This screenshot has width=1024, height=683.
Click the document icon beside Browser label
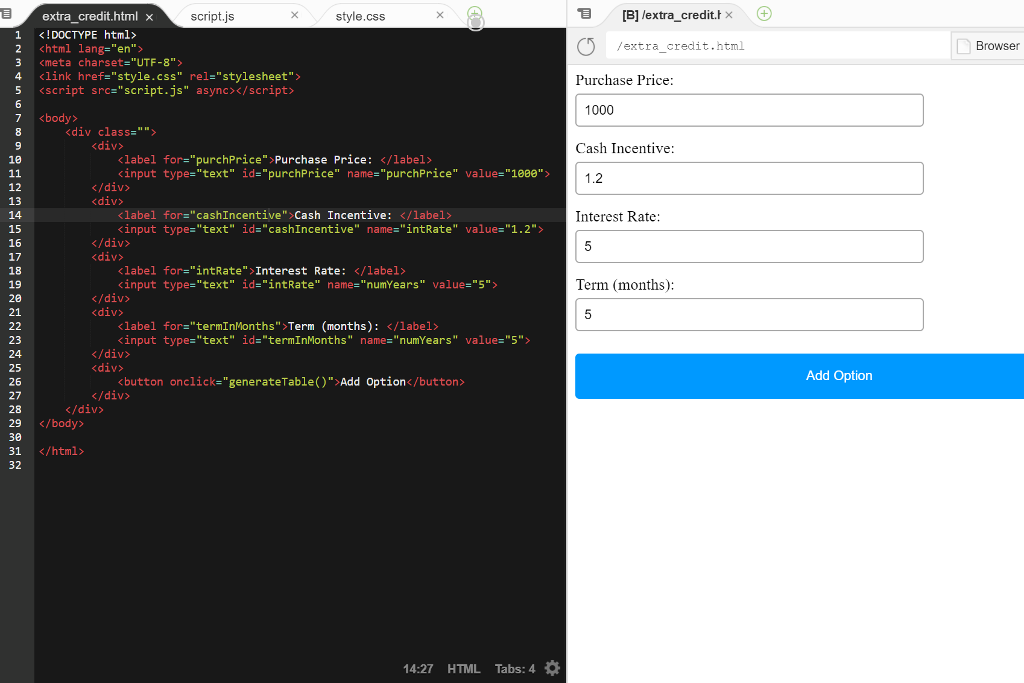point(962,45)
